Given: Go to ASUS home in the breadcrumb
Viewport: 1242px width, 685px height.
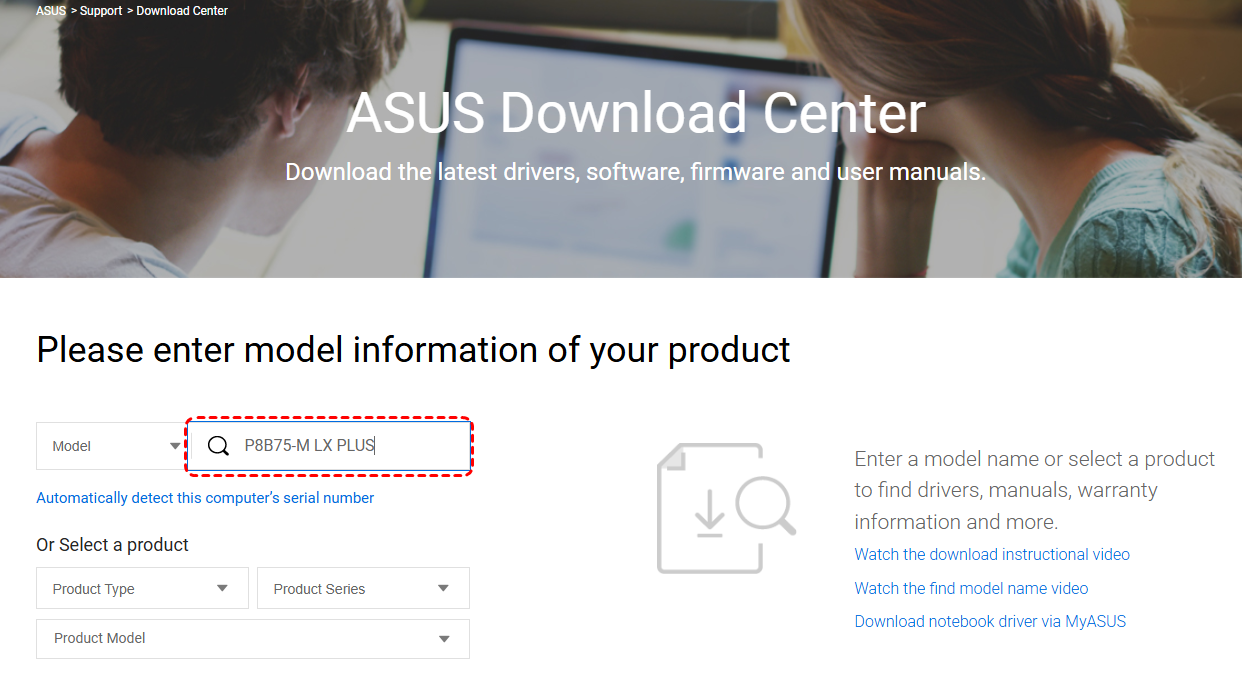Looking at the screenshot, I should pos(51,11).
